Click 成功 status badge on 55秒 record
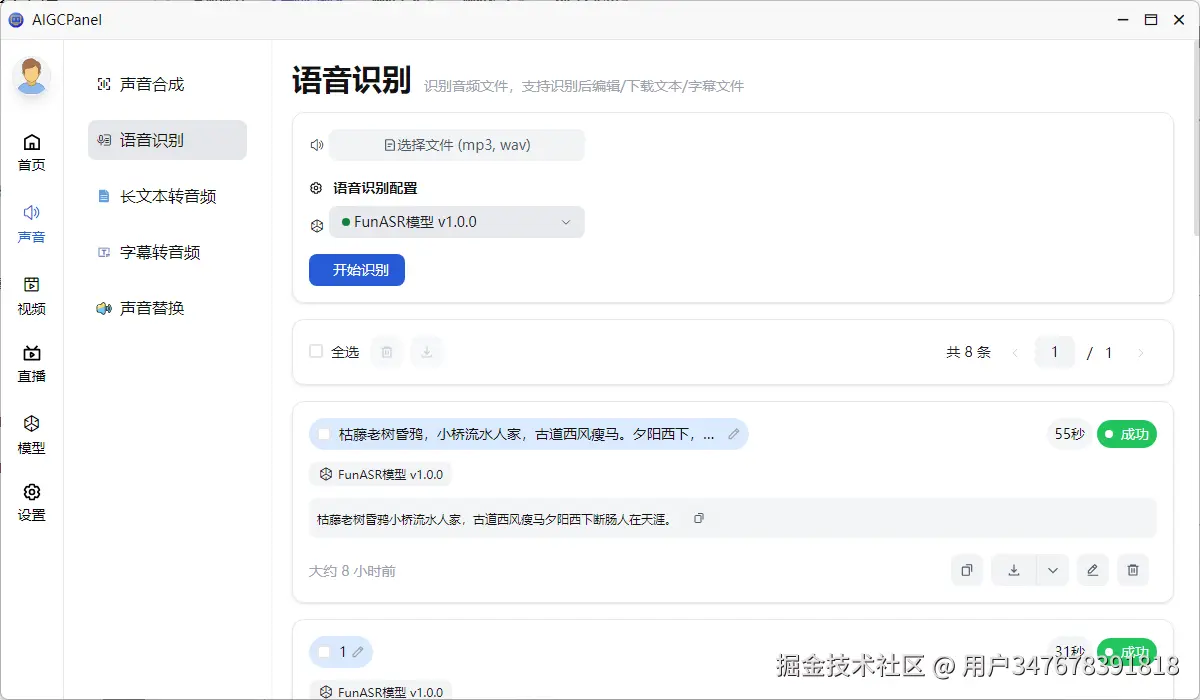 (x=1127, y=434)
